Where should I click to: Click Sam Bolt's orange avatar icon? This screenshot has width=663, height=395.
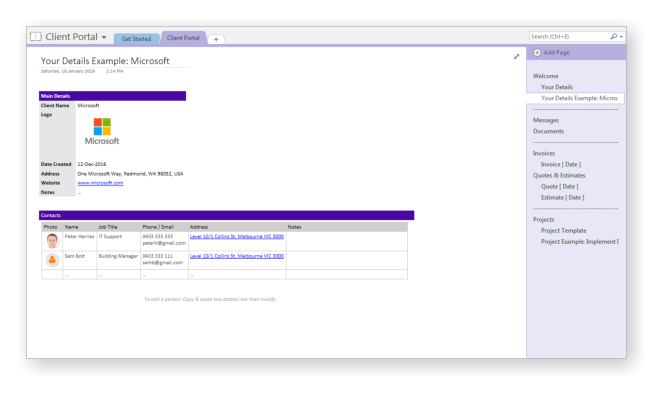tap(52, 260)
